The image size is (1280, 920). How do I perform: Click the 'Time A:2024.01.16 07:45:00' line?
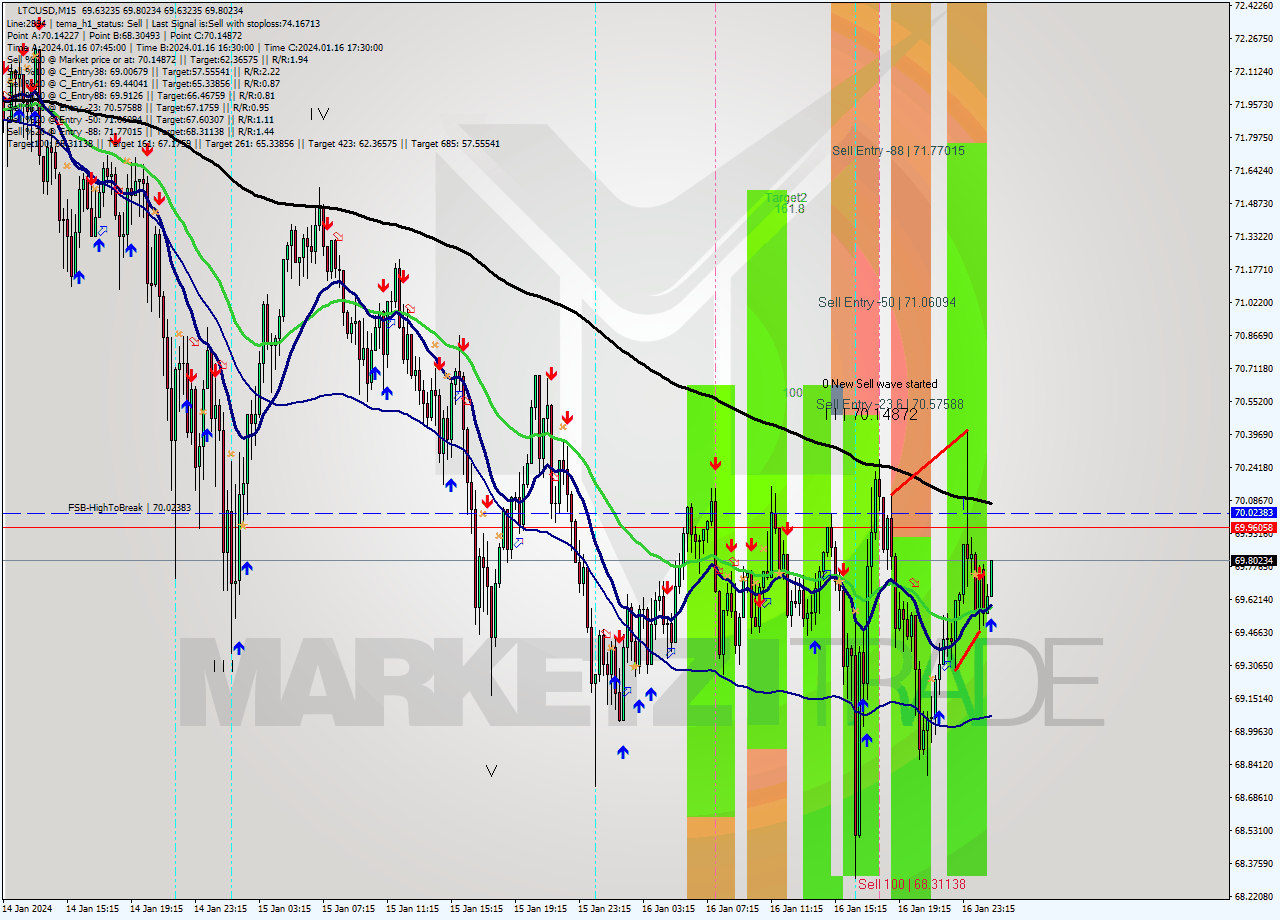click(66, 47)
